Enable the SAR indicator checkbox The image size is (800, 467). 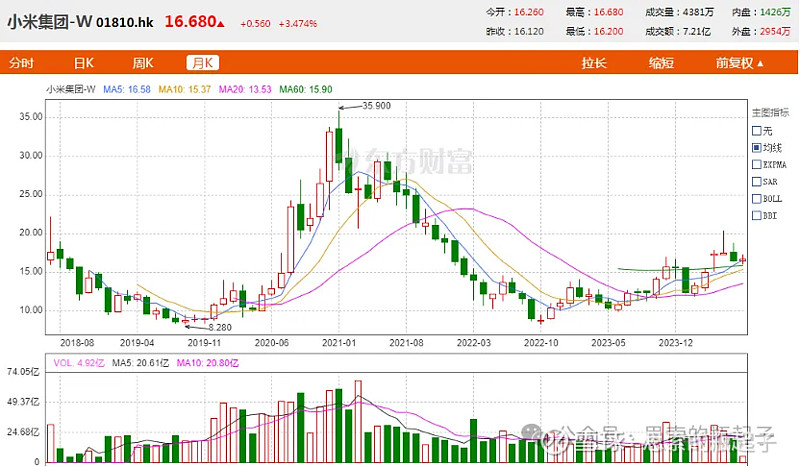point(757,182)
